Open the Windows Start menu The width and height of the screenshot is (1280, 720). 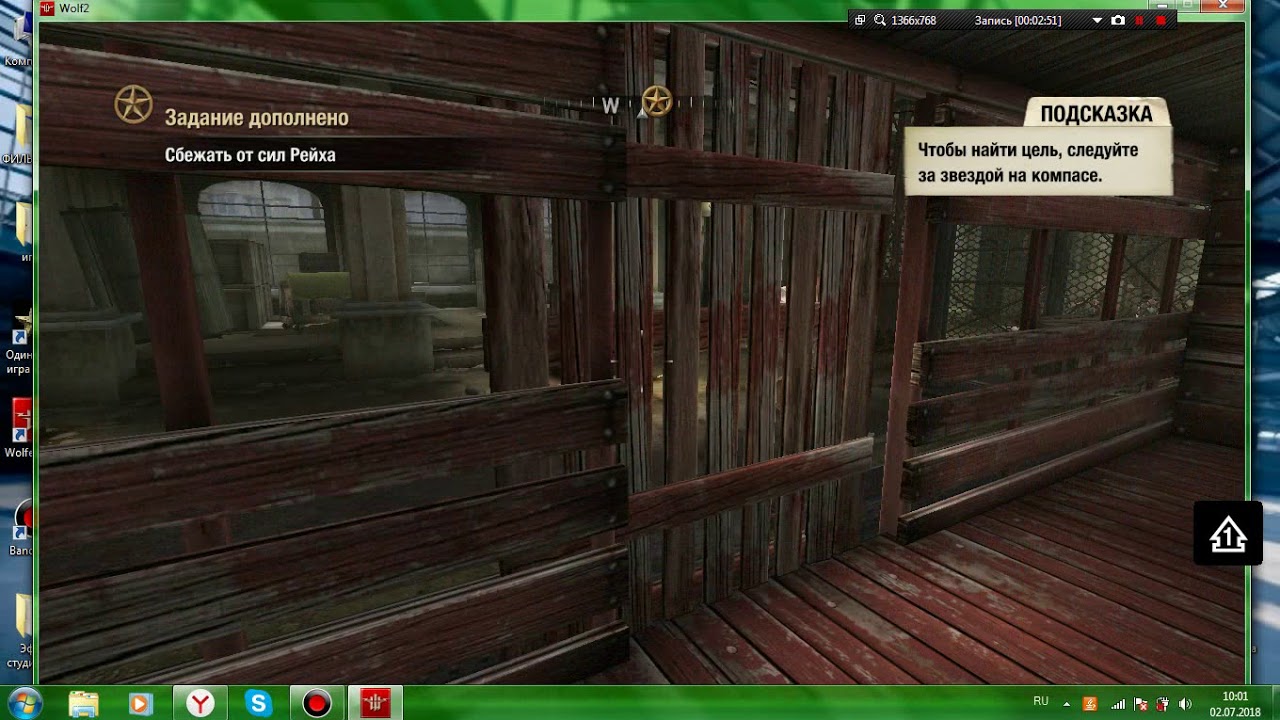click(23, 703)
